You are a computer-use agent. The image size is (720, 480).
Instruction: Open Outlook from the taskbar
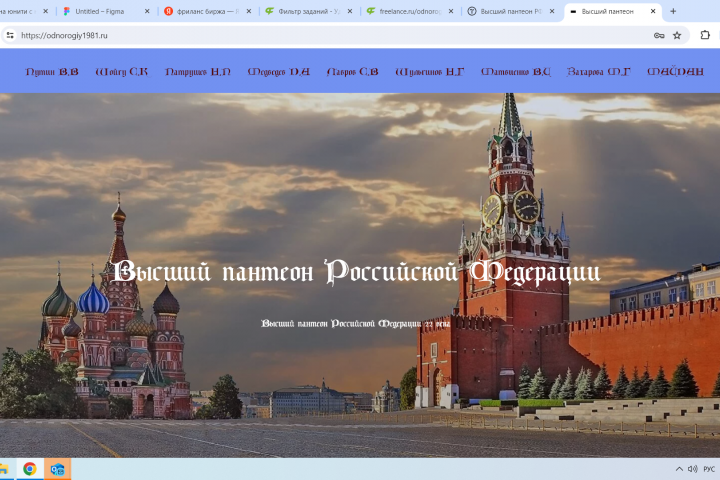57,469
